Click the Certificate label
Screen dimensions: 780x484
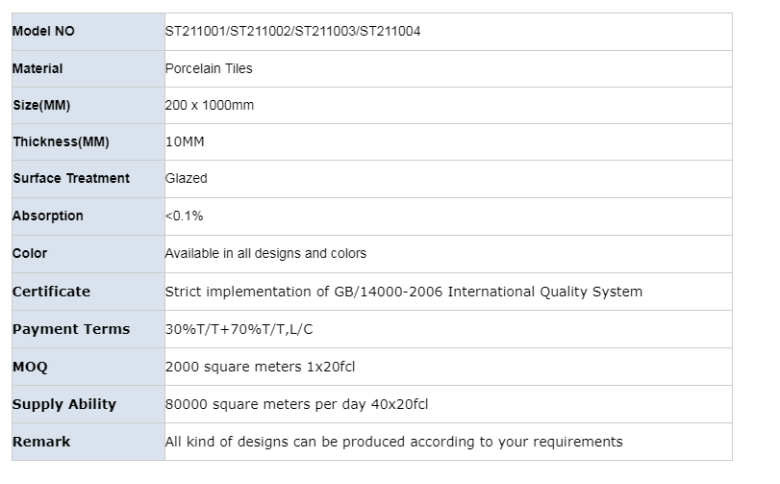click(51, 292)
